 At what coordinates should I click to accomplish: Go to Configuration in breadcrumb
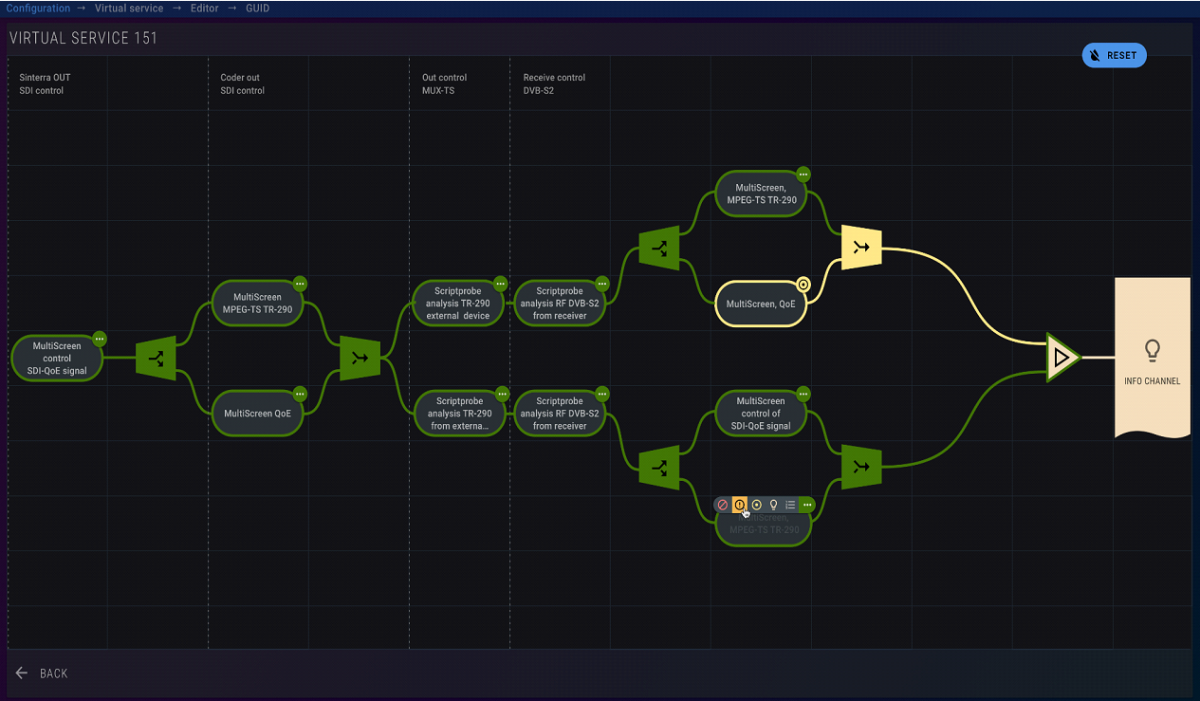(38, 8)
